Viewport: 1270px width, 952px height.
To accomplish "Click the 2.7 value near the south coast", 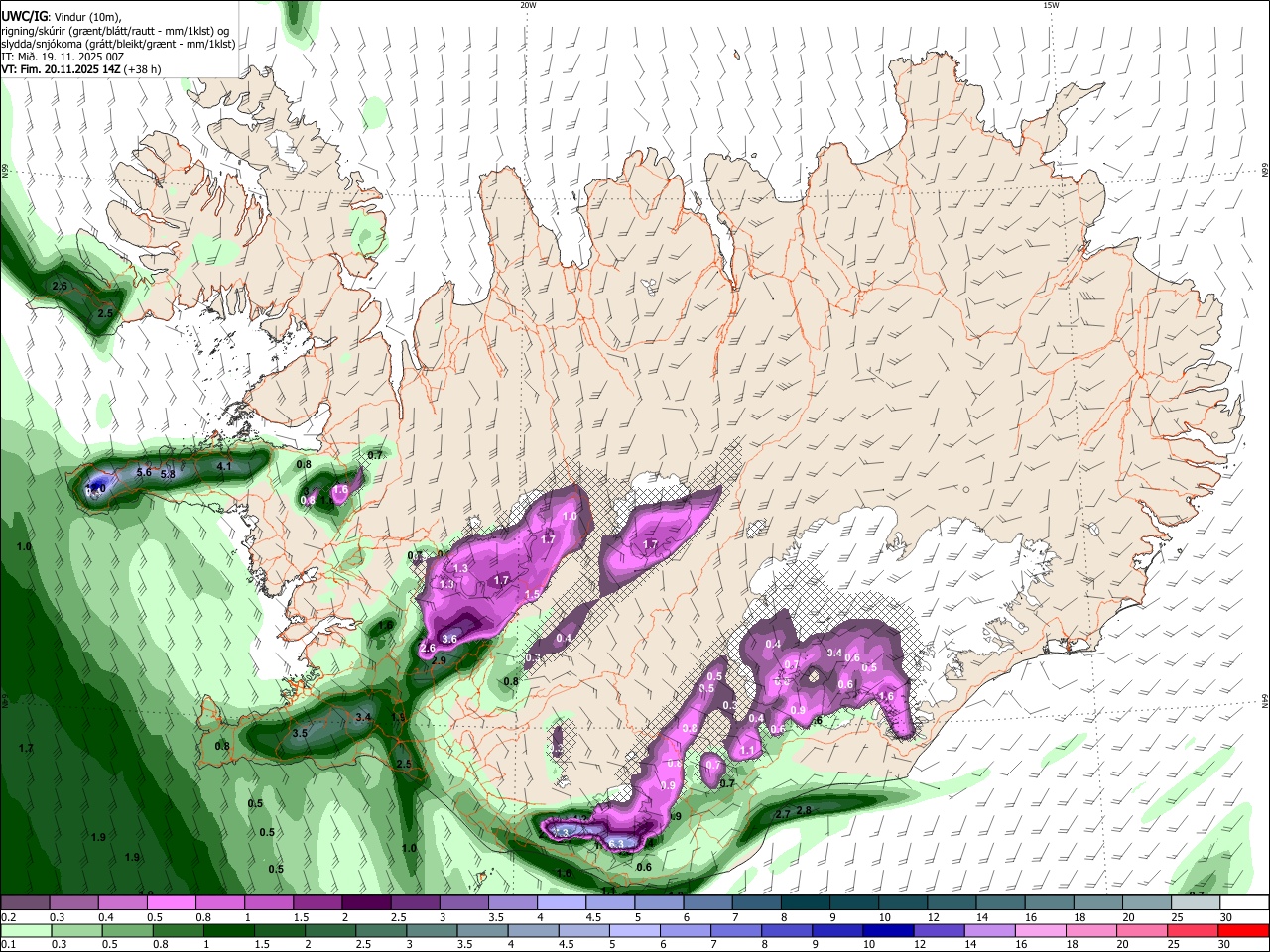I will 782,814.
